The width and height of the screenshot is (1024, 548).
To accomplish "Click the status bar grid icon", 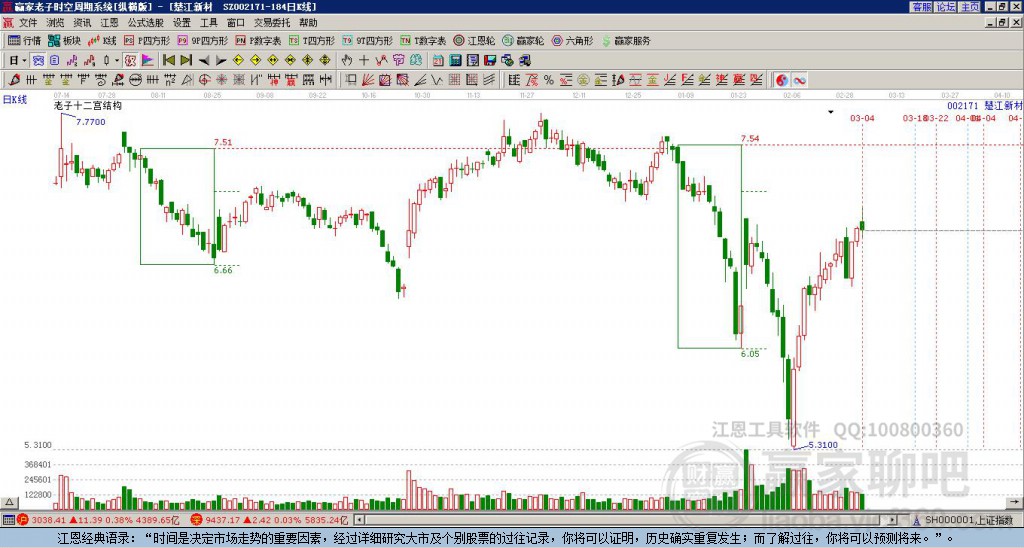I will click(x=8, y=520).
